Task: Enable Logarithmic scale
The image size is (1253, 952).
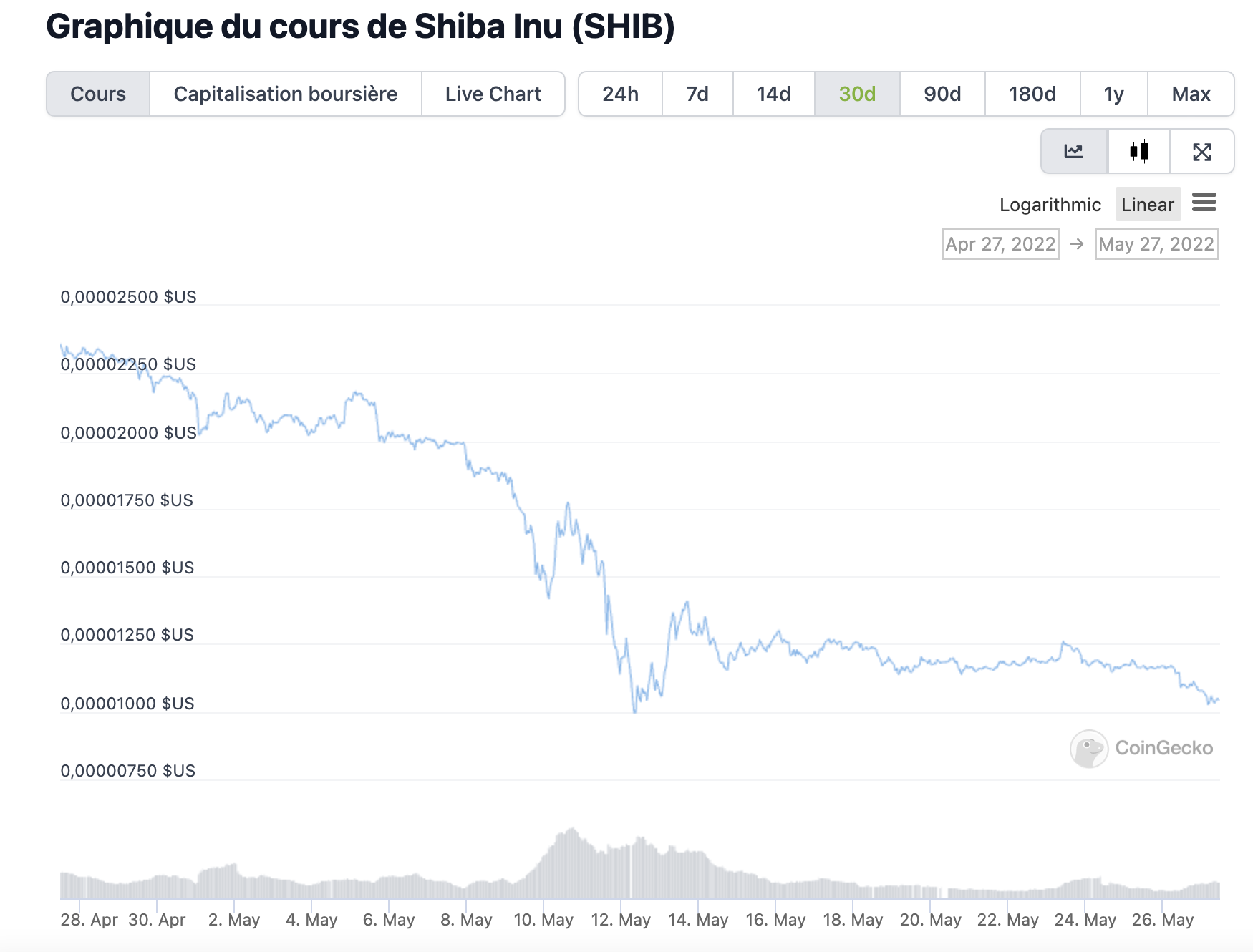Action: [1050, 205]
